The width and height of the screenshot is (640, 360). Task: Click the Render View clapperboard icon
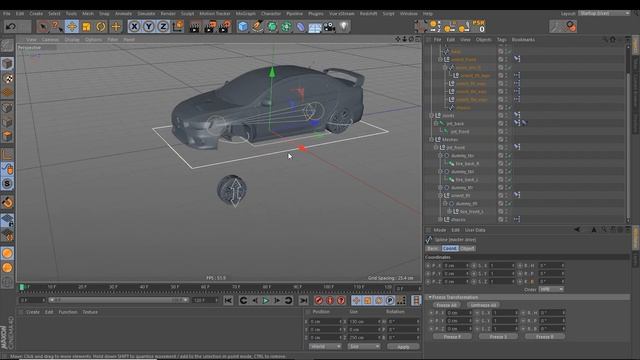195,27
